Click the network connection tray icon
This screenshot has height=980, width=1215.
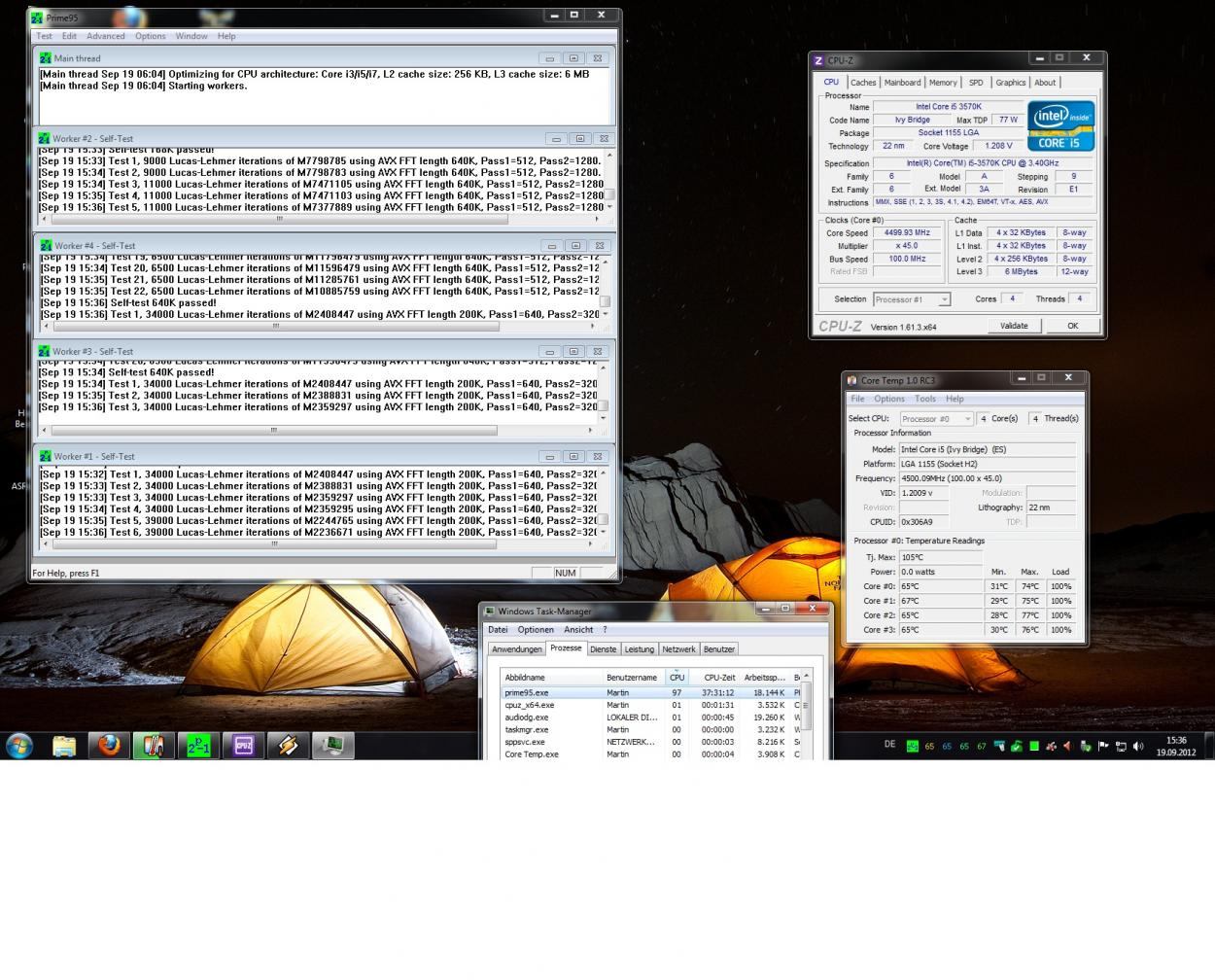[x=1121, y=746]
